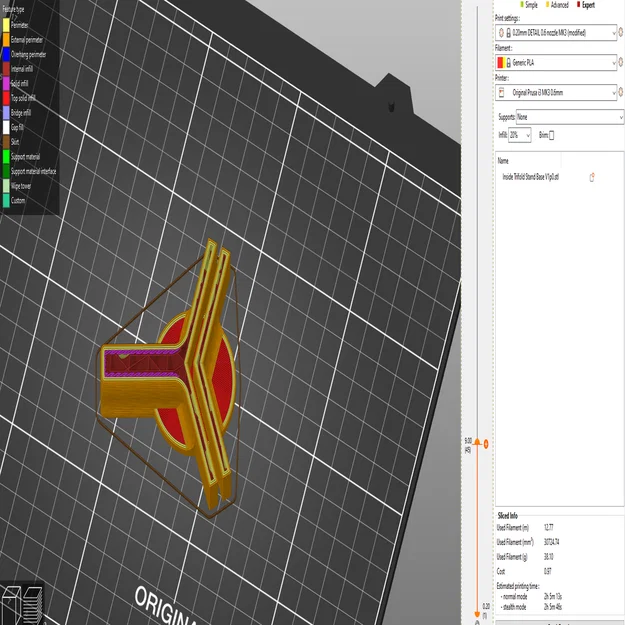The height and width of the screenshot is (625, 625).
Task: Click the printer icon in Printer preset box
Action: (501, 92)
